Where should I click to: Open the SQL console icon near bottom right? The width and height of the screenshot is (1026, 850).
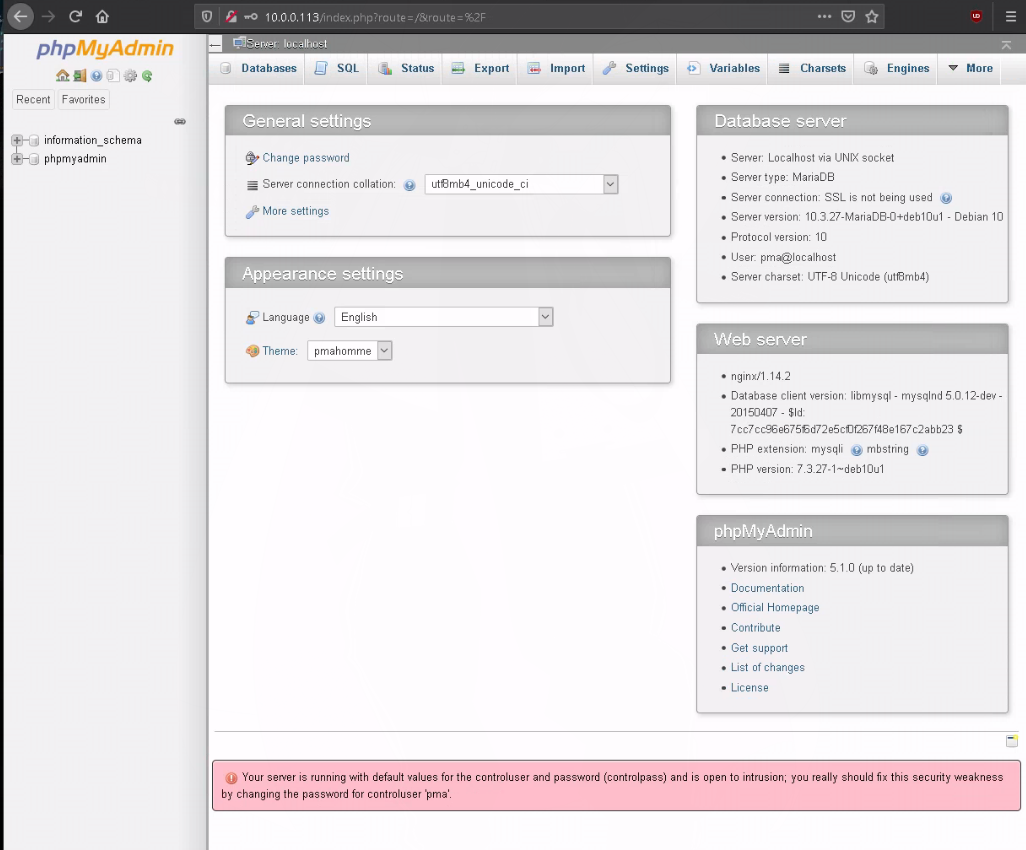tap(1012, 741)
